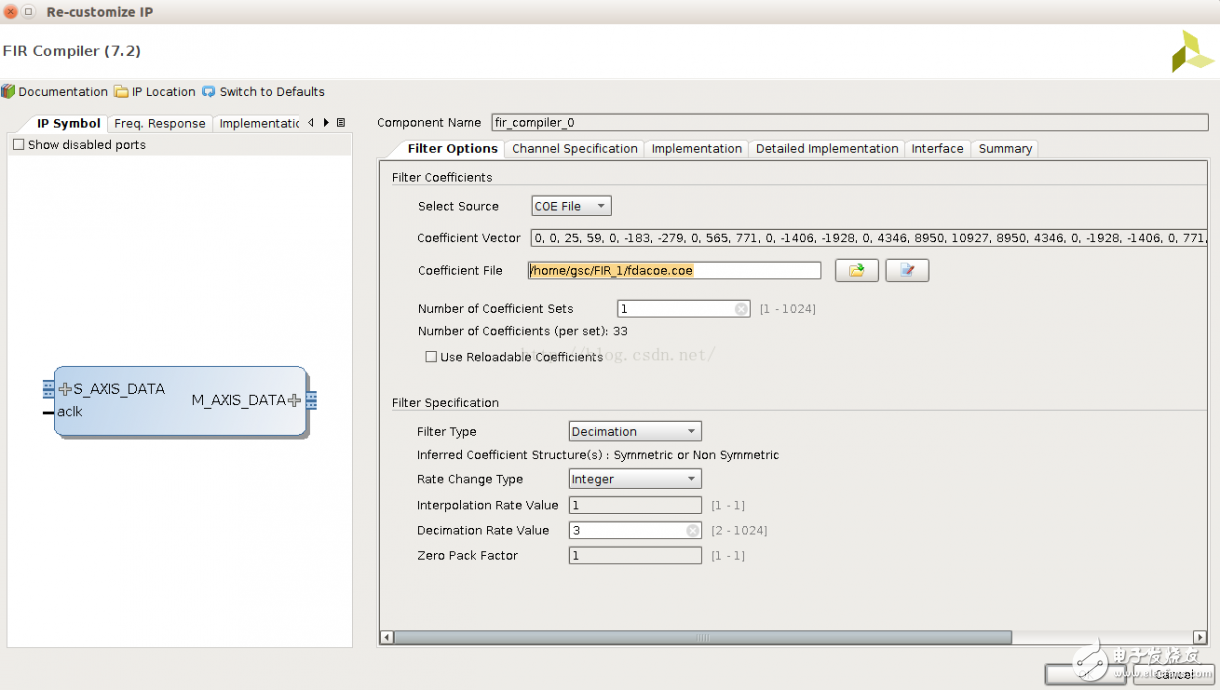This screenshot has width=1220, height=690.
Task: Expand the M_AXIS_DATA port plus icon
Action: coord(294,400)
